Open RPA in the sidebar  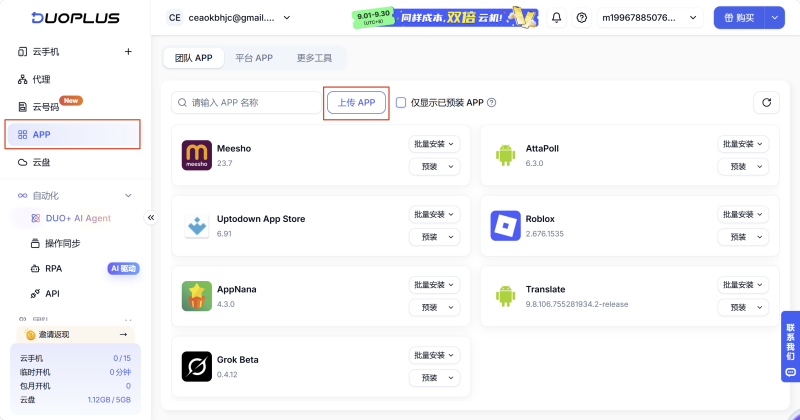click(54, 268)
